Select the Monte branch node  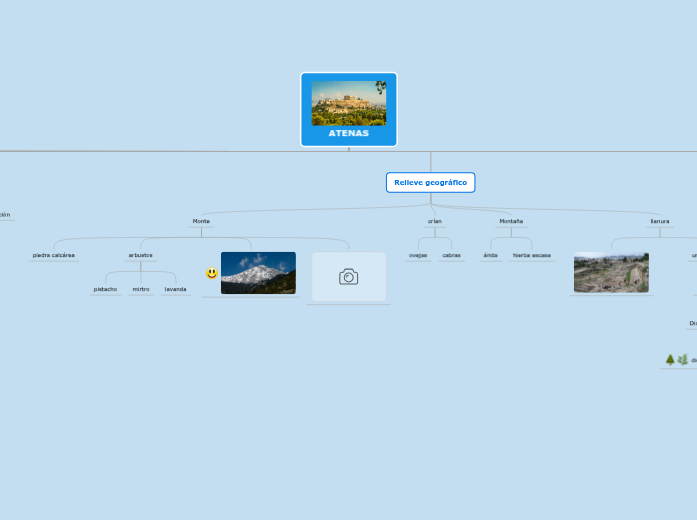click(x=201, y=221)
